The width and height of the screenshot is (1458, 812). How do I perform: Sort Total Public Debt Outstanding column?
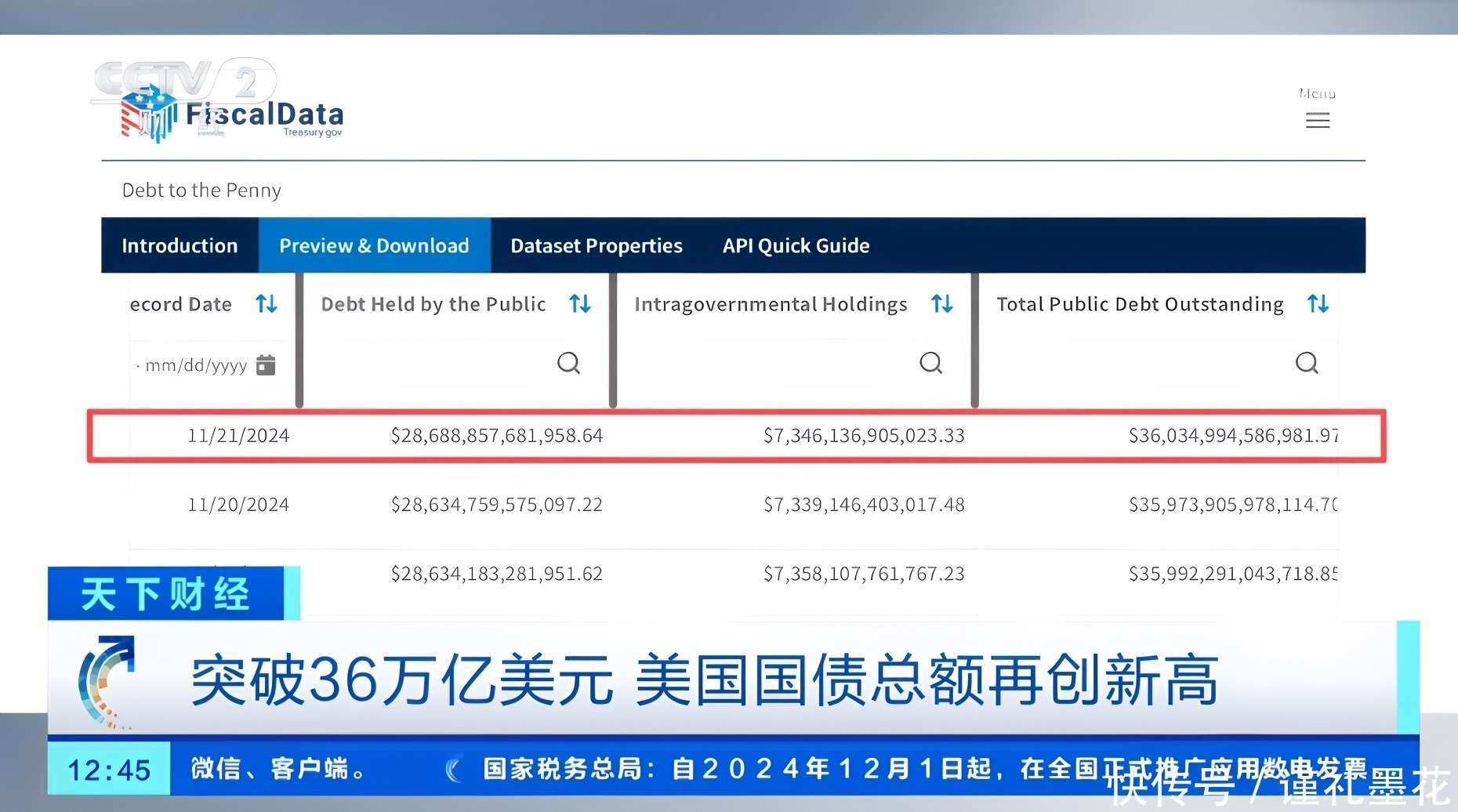coord(1318,304)
